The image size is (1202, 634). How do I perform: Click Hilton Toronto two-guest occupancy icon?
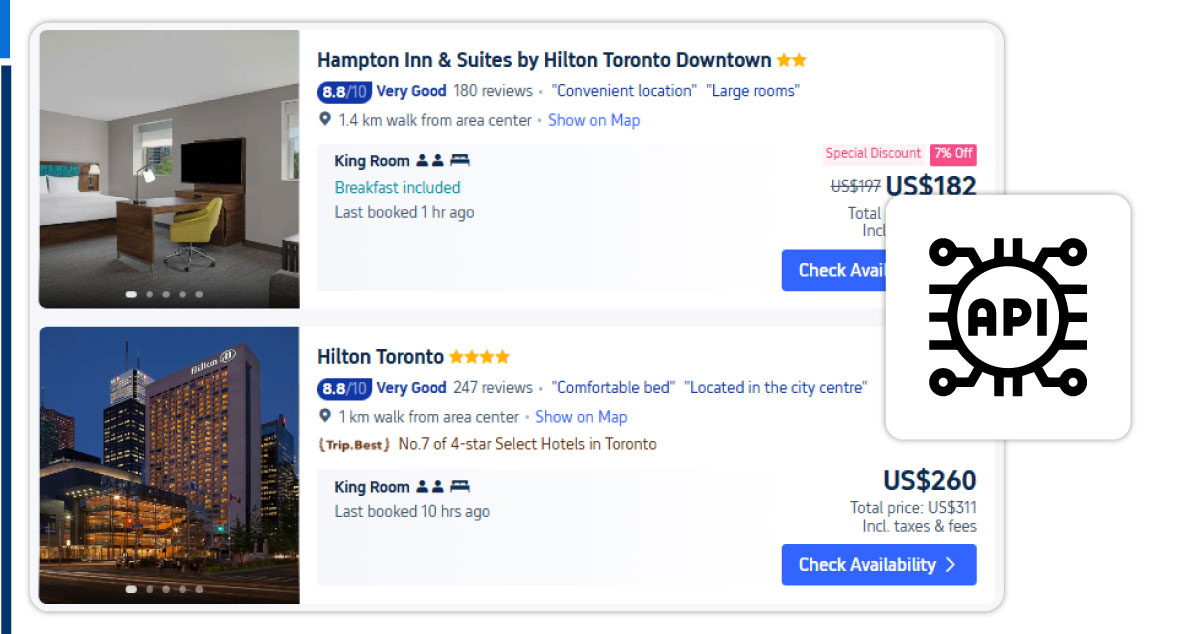point(430,487)
